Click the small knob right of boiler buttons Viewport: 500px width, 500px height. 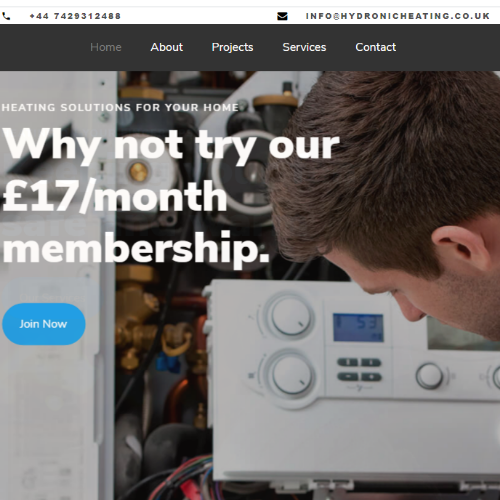pyautogui.click(x=430, y=376)
